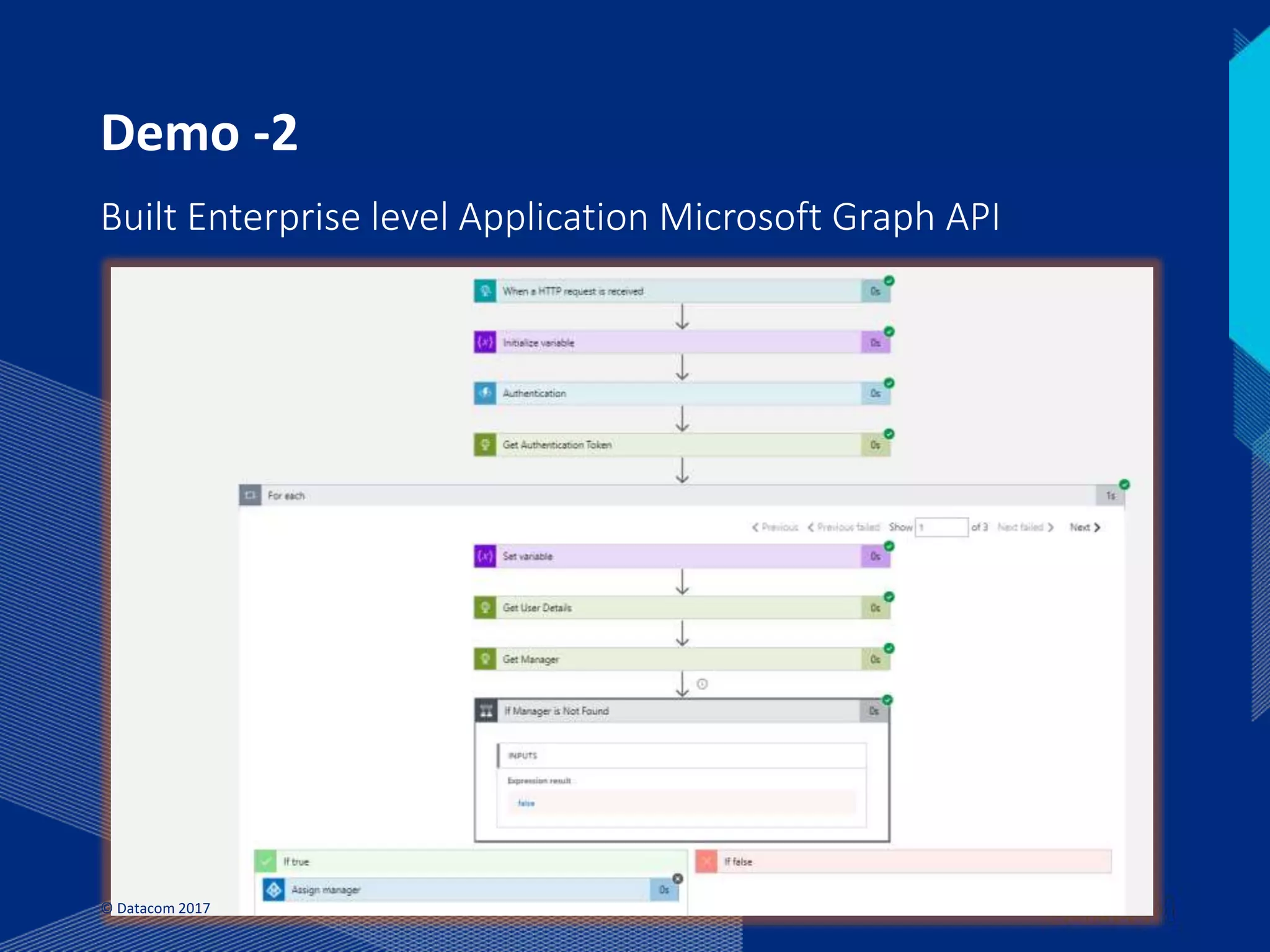Select the If false branch header
This screenshot has width=1270, height=952.
pos(903,862)
